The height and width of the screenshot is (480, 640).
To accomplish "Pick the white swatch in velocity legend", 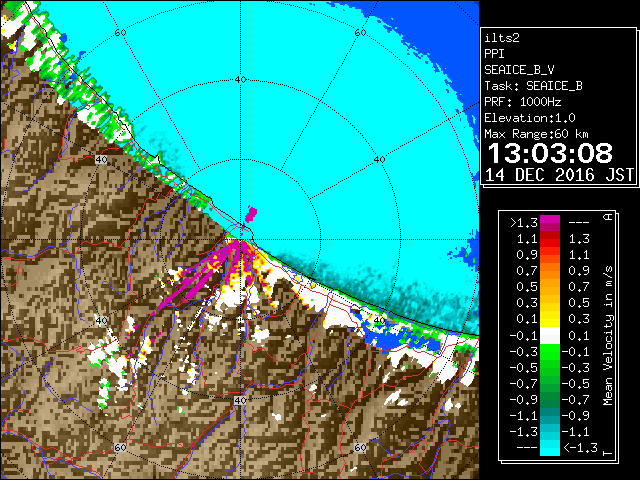I will pos(550,336).
